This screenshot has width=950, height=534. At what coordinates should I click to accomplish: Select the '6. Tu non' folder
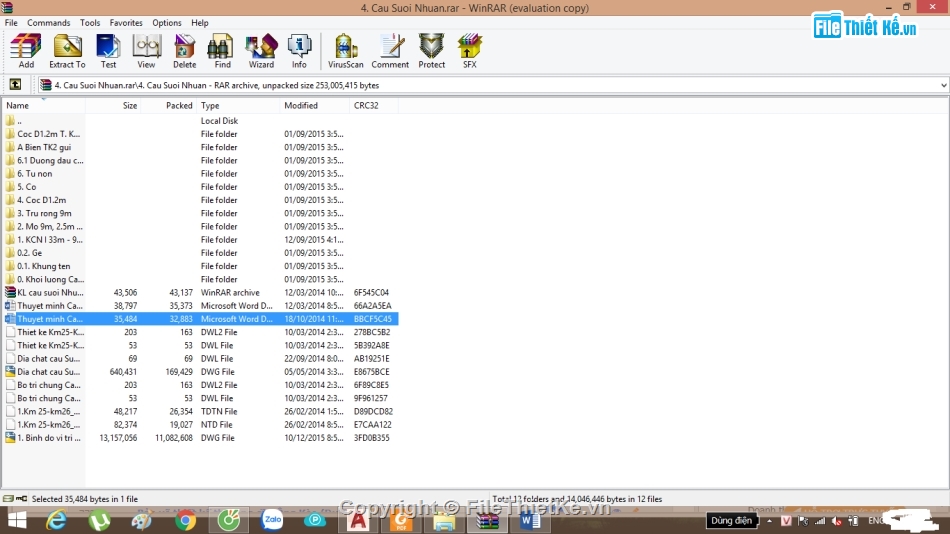[x=201, y=173]
